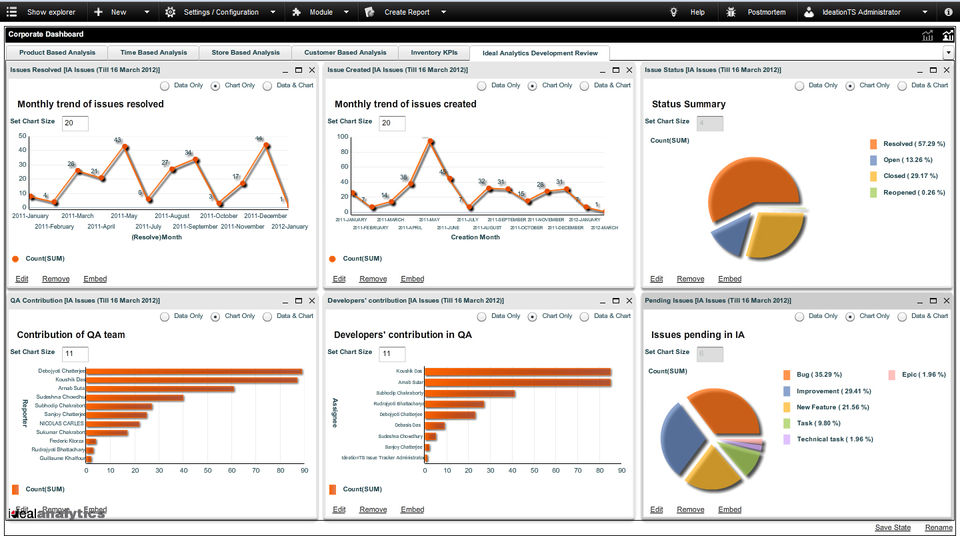
Task: Click the Help lightbulb icon
Action: pos(673,12)
